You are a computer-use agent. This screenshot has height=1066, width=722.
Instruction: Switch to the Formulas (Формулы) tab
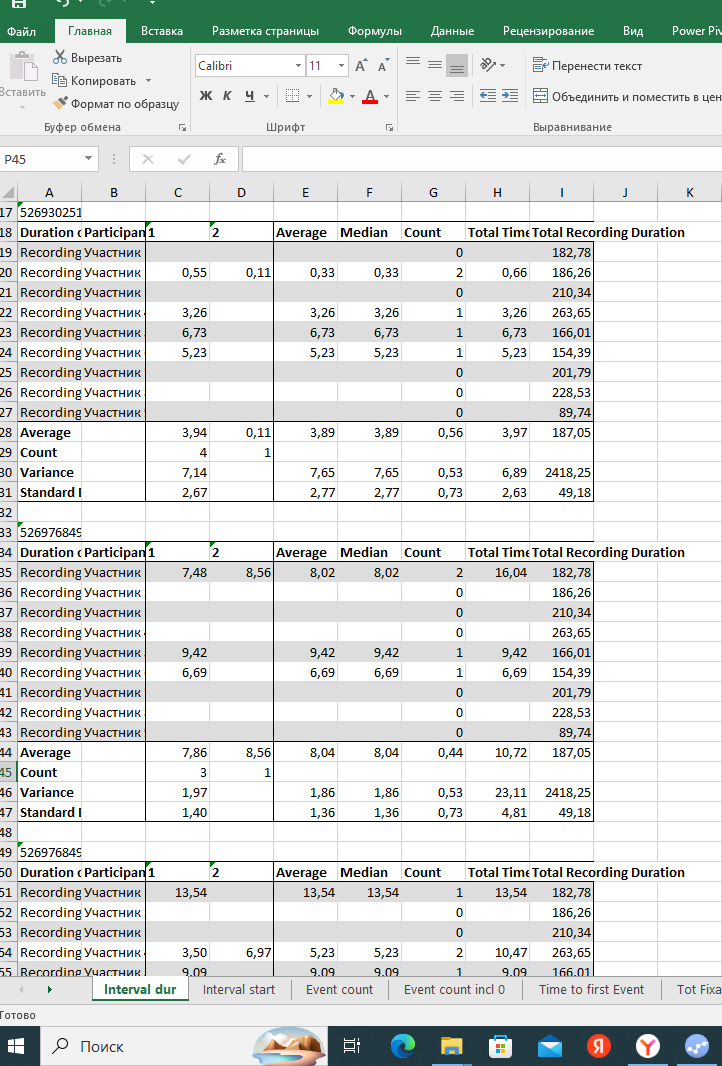point(375,31)
